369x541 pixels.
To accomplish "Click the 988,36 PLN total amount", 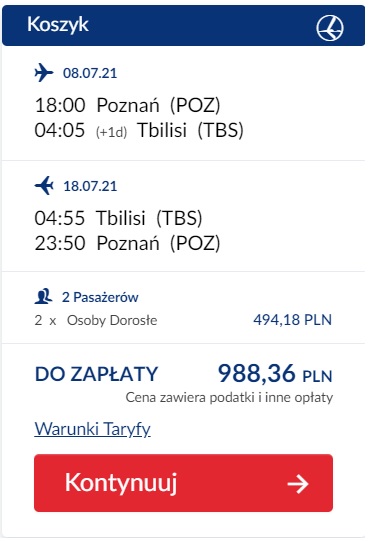I will click(275, 374).
